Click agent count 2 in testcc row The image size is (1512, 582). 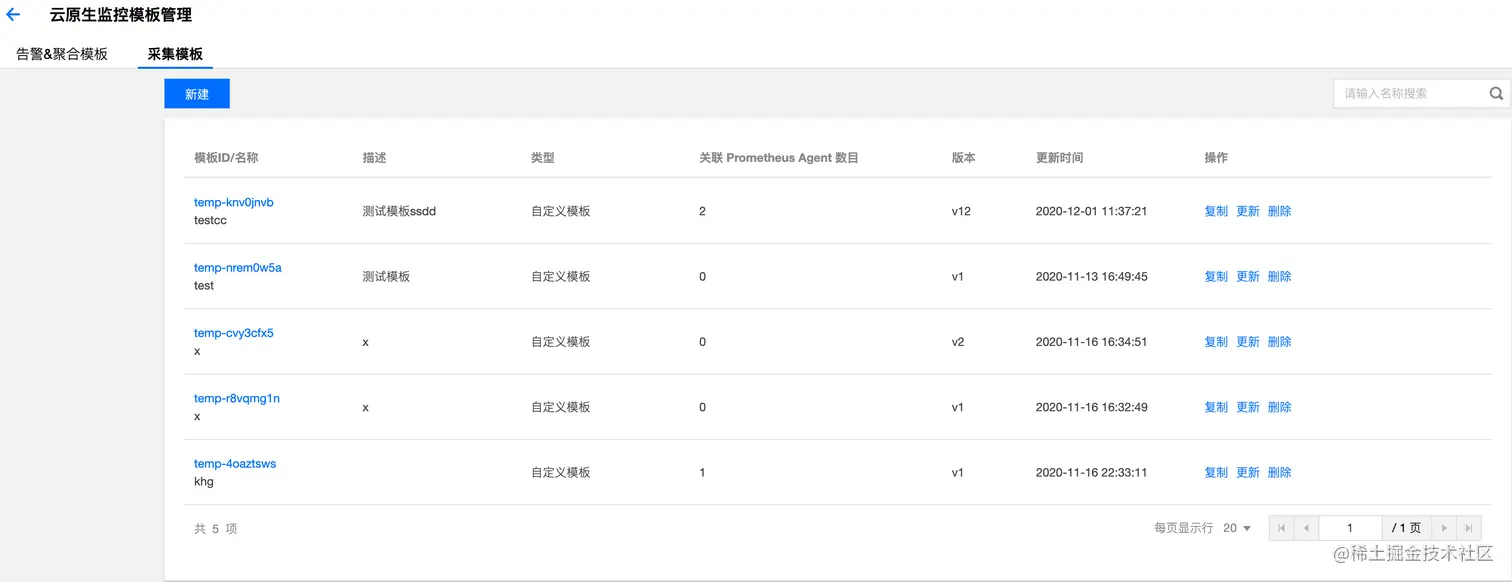pyautogui.click(x=702, y=211)
